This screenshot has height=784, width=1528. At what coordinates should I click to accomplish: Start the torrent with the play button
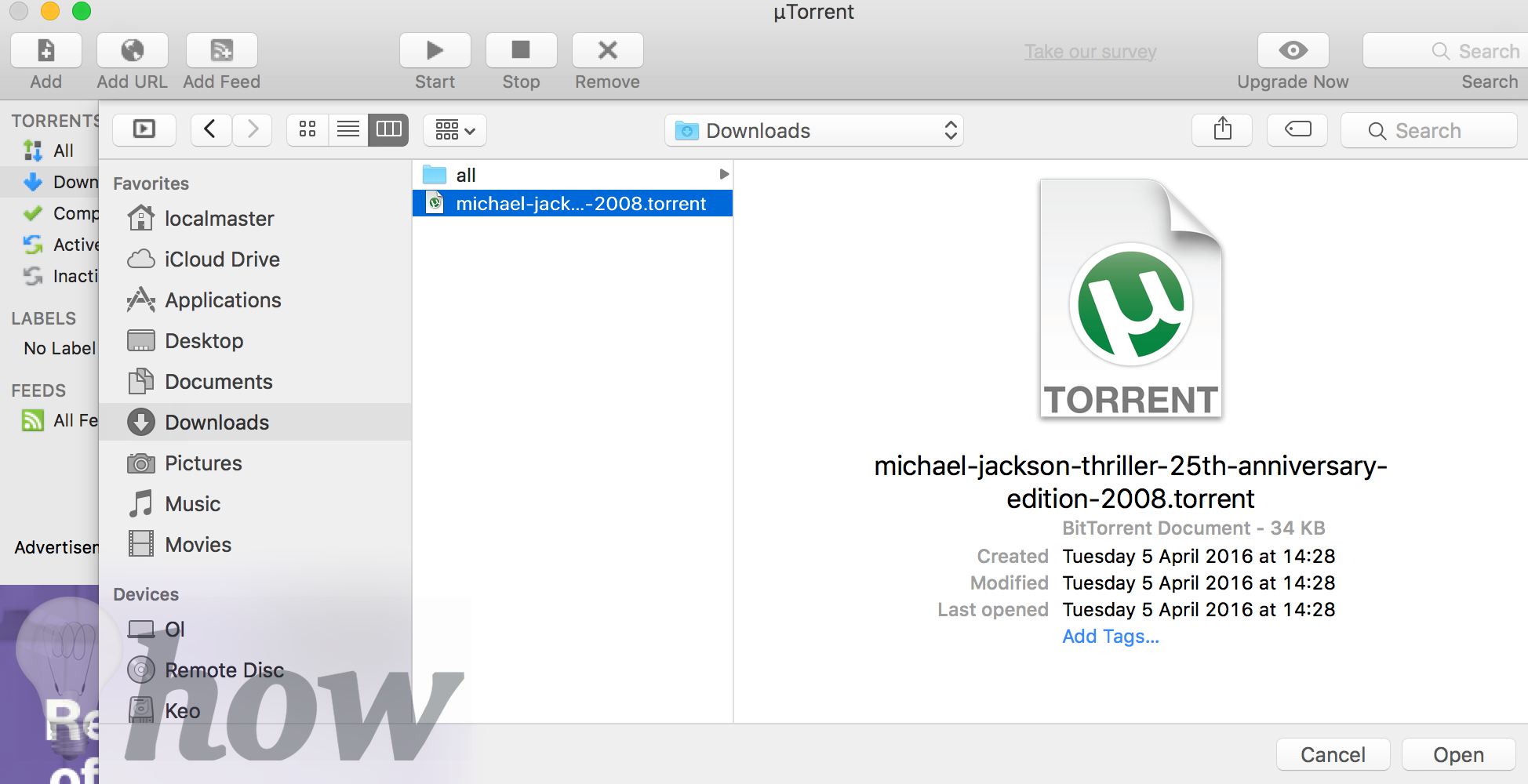coord(435,51)
